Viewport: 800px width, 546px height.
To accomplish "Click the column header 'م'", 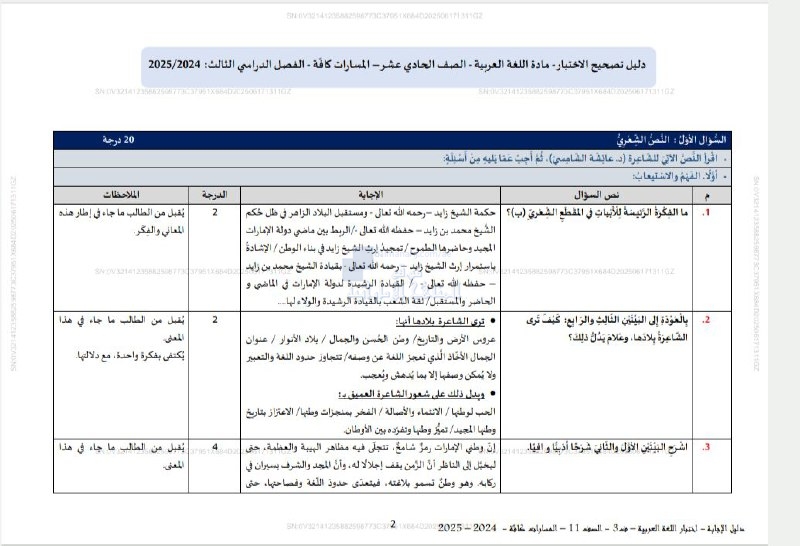I will (x=706, y=195).
